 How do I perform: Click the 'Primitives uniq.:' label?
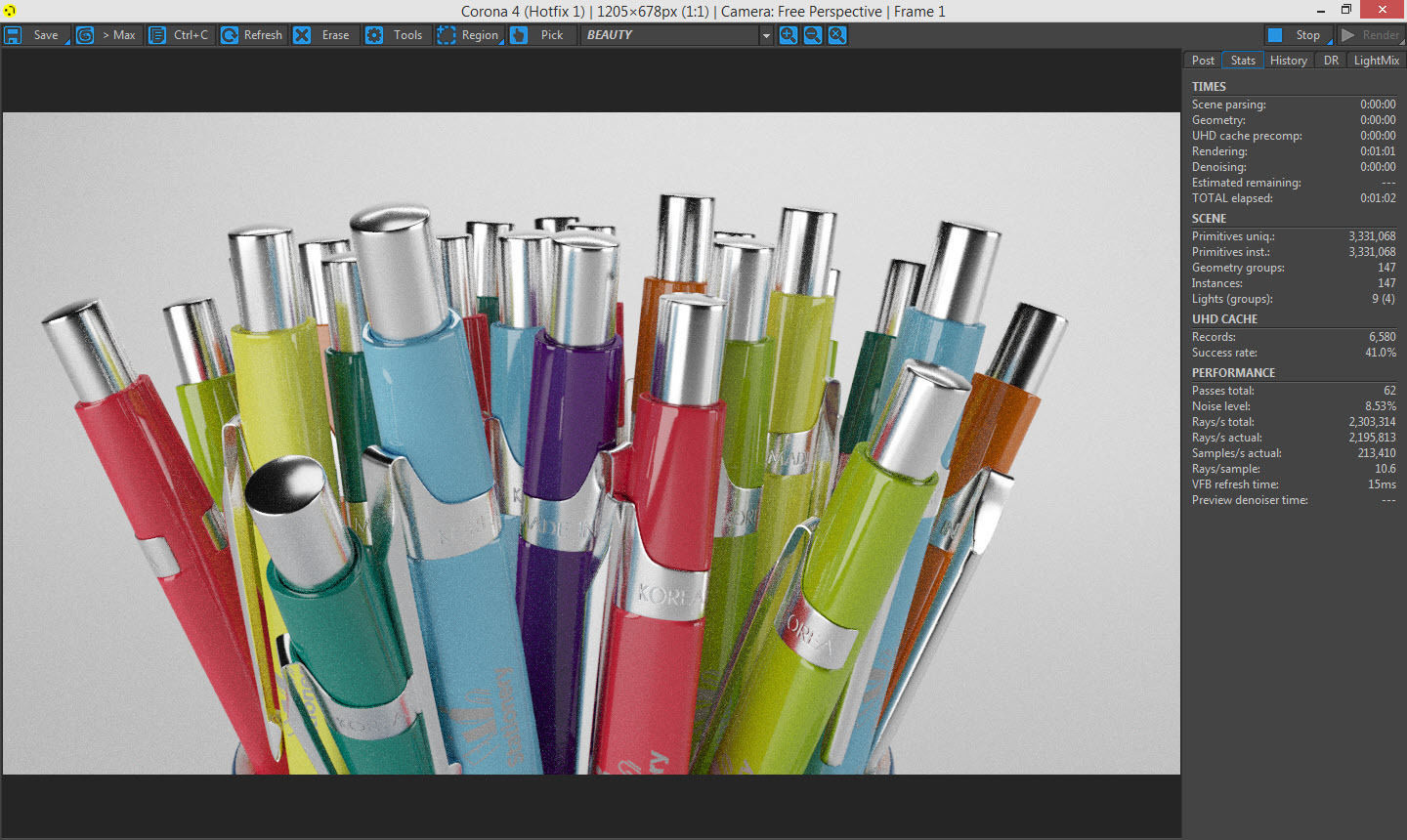[x=1233, y=236]
